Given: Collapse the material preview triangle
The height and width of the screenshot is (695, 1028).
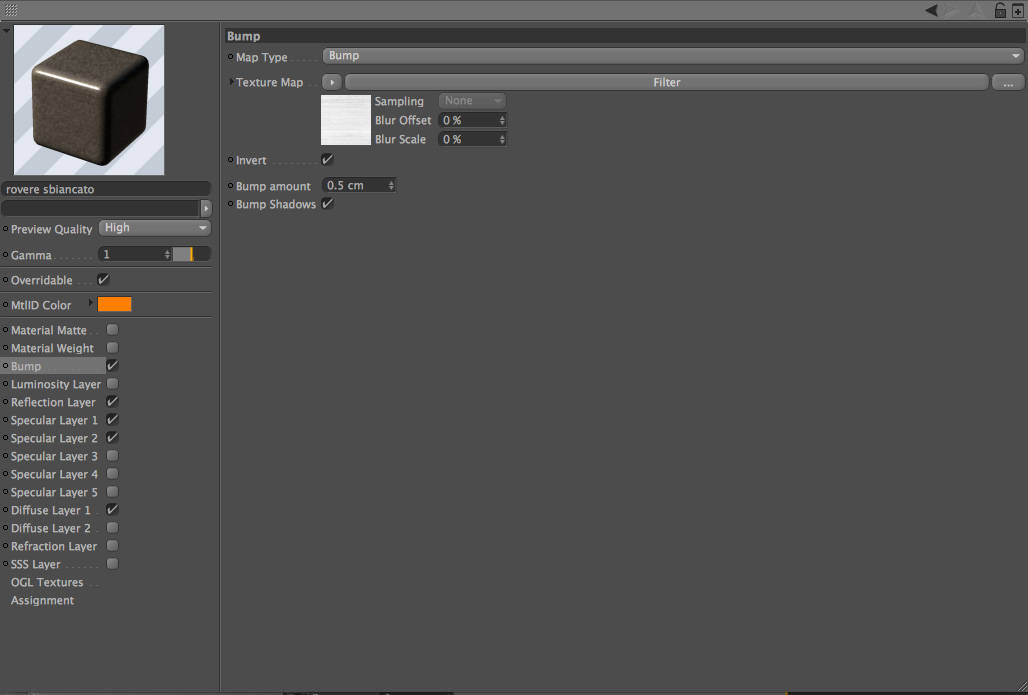Looking at the screenshot, I should (6, 31).
